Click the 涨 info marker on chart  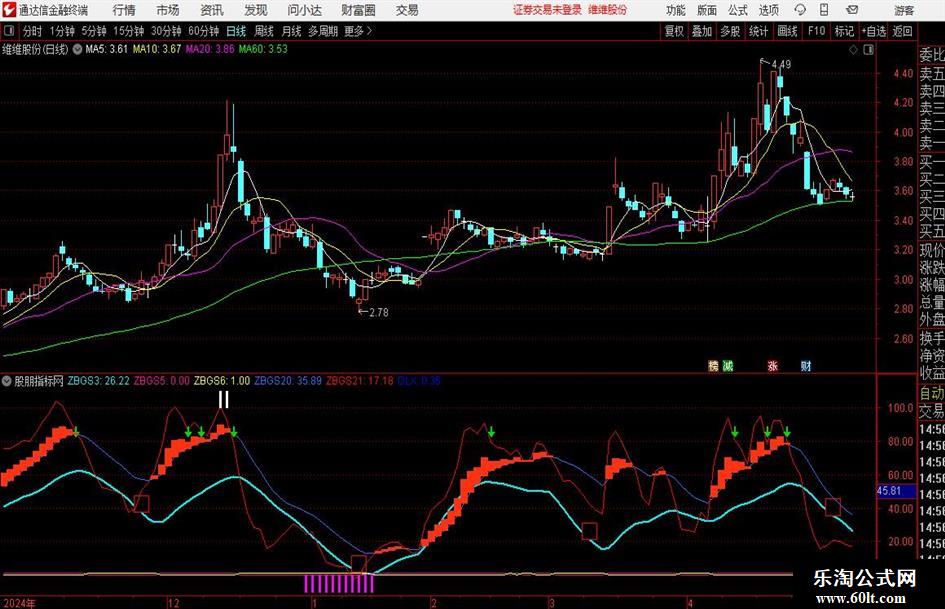tap(773, 365)
